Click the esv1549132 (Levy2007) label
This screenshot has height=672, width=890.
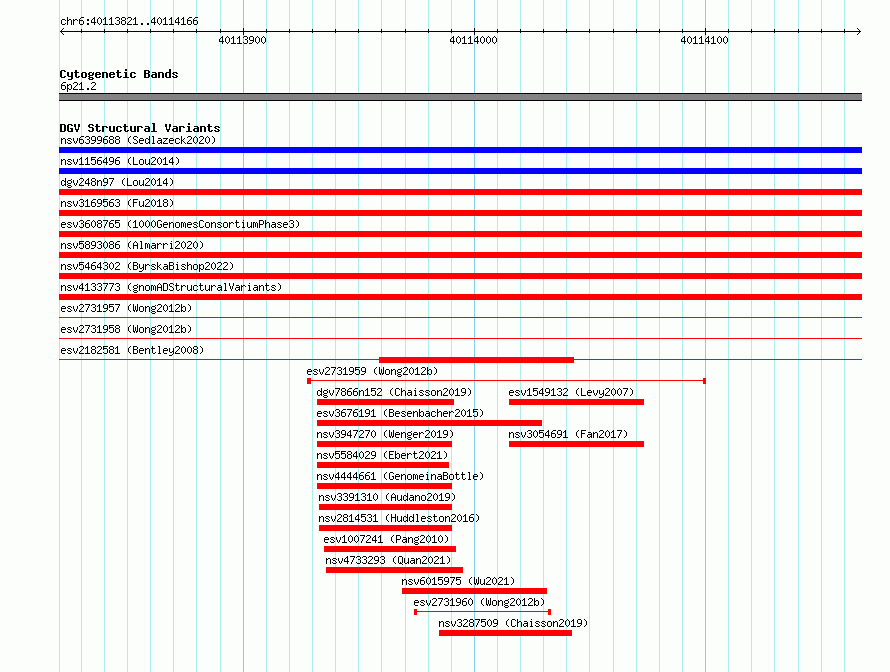pos(571,392)
